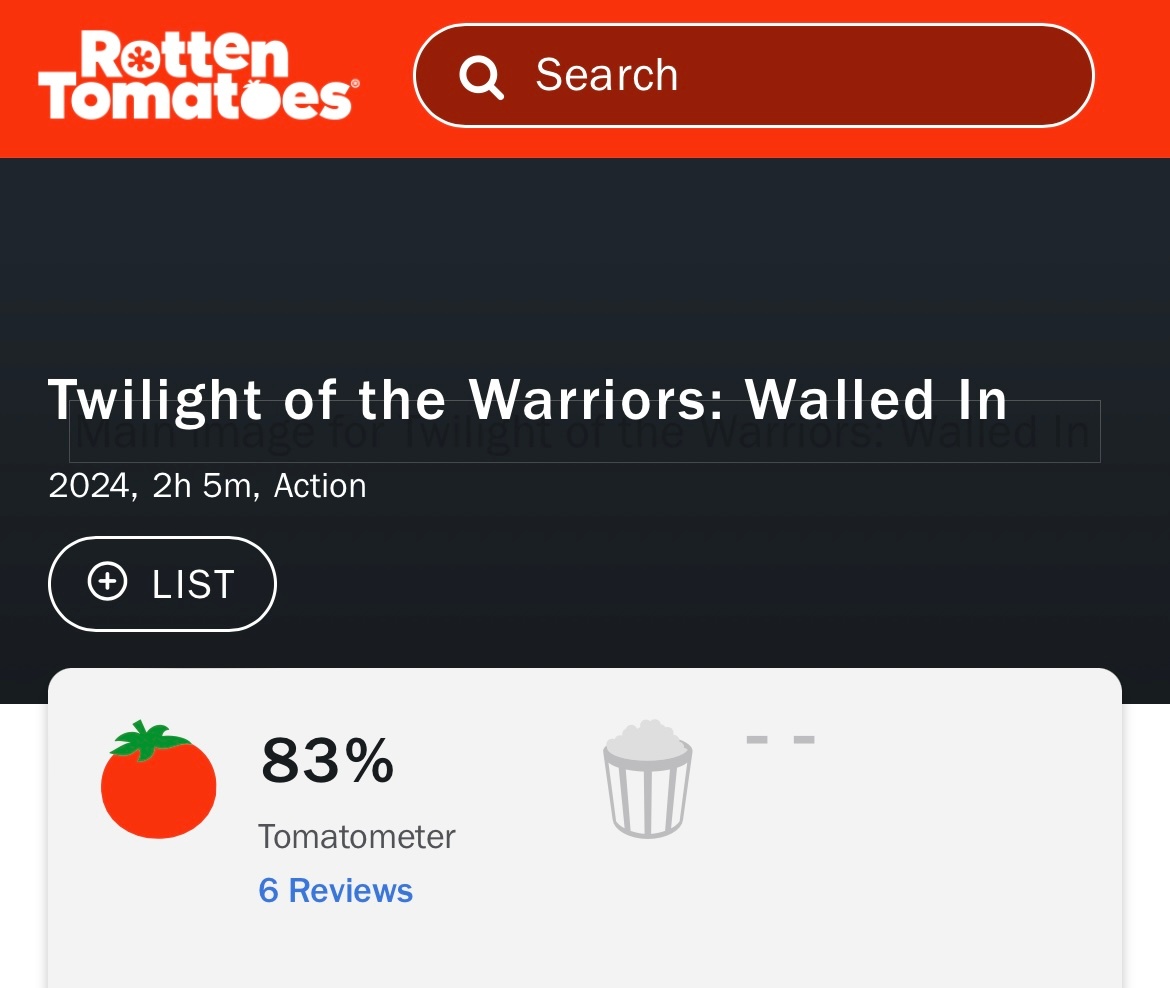Click the splat-shaped 'o' in Rotten
1170x988 pixels.
point(138,60)
